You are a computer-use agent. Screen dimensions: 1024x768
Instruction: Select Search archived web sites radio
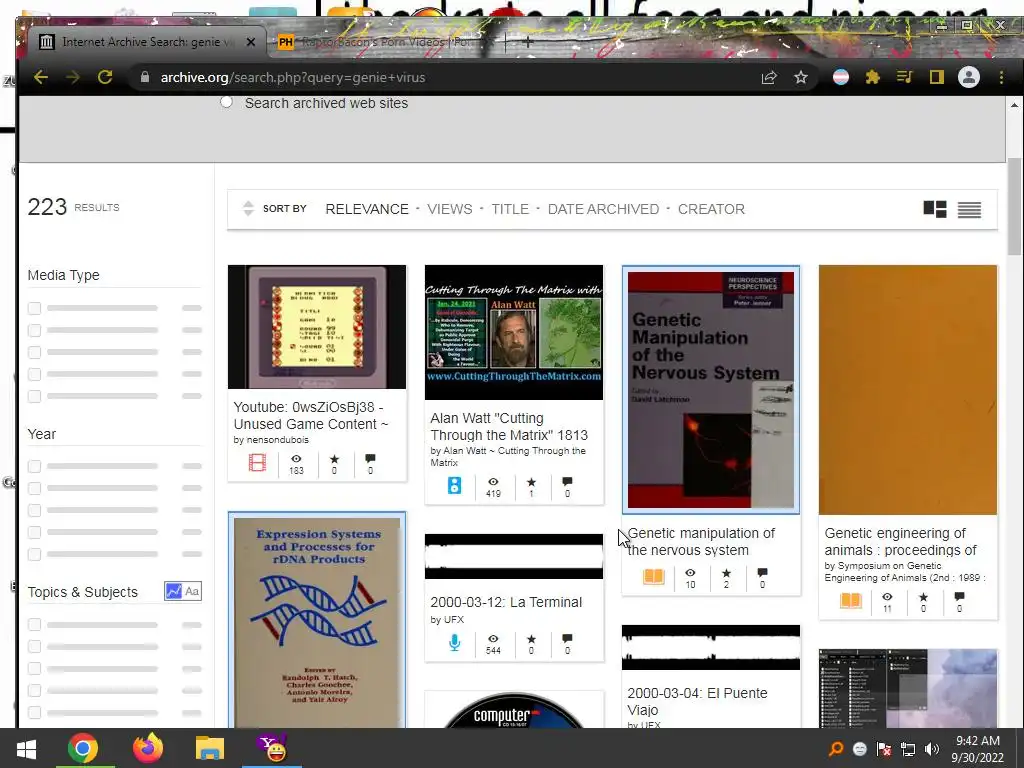click(x=226, y=102)
